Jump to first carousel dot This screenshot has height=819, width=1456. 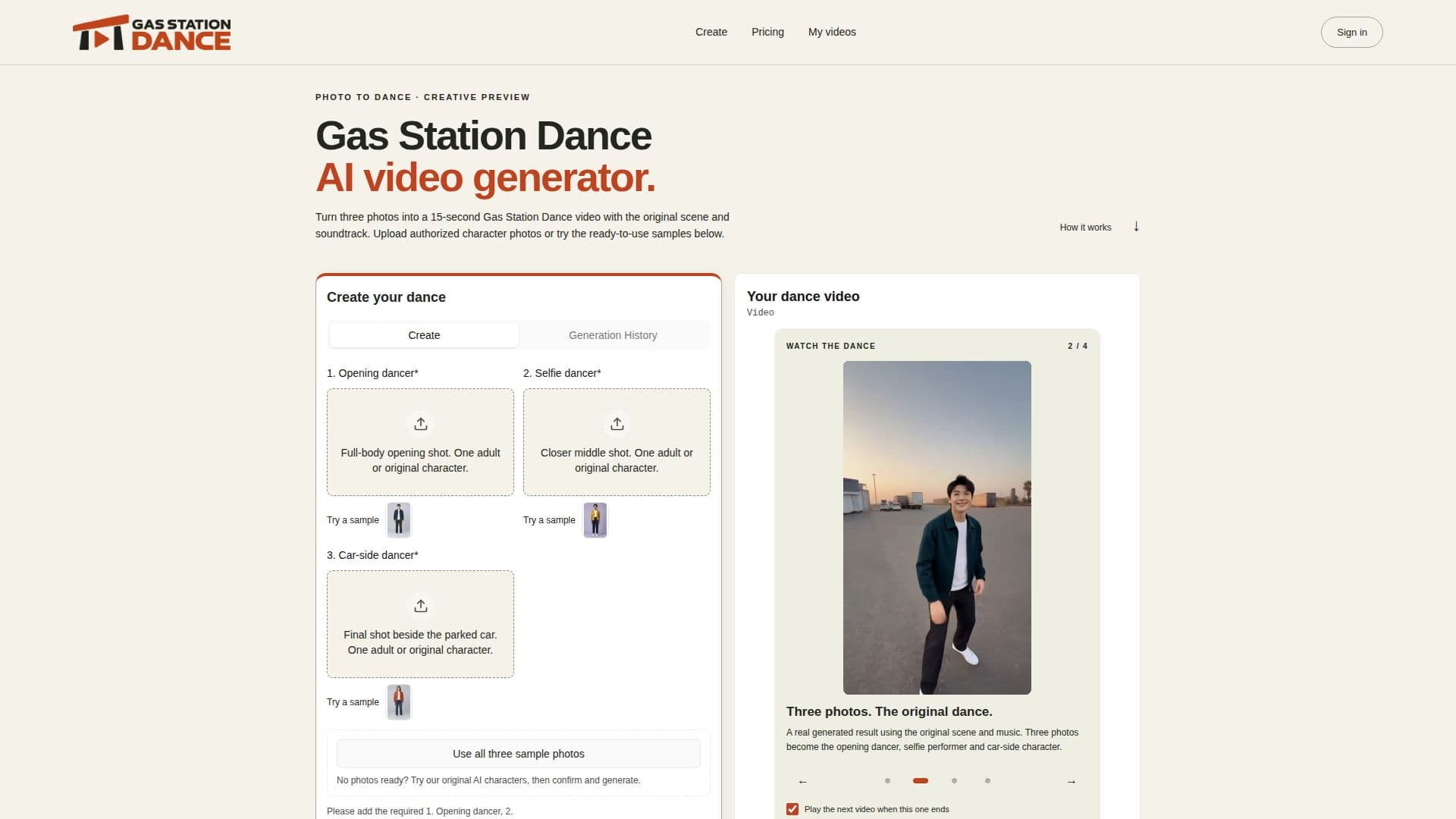887,781
